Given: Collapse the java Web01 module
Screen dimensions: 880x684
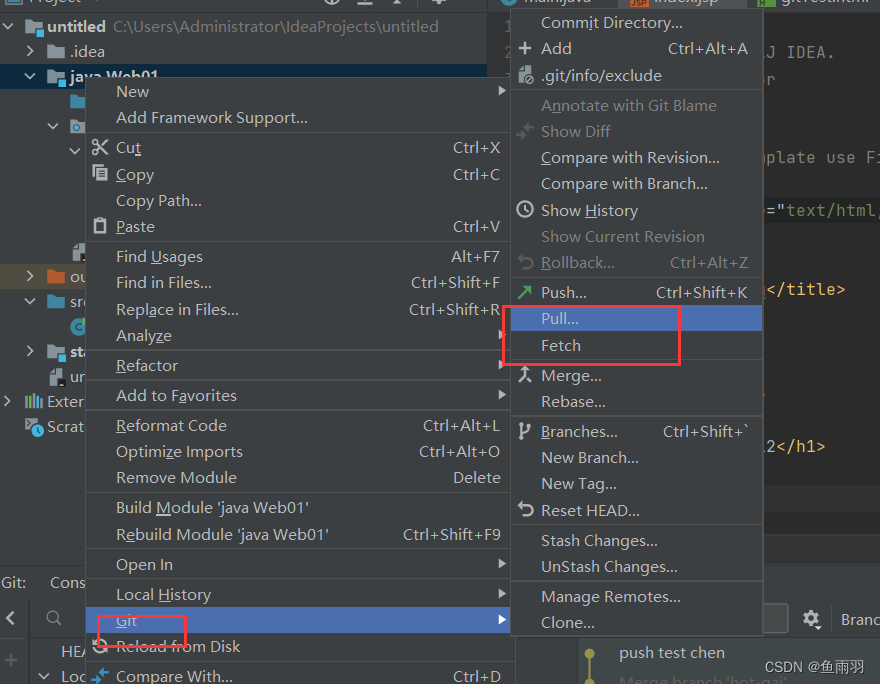Looking at the screenshot, I should click(30, 76).
